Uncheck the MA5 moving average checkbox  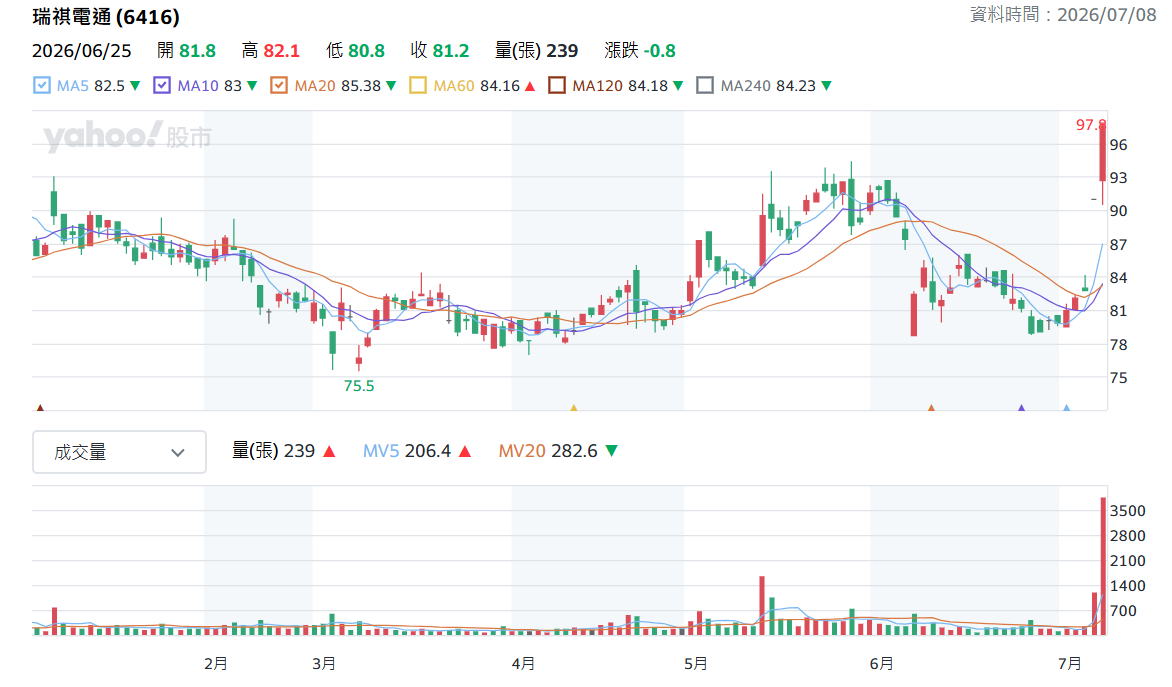[x=42, y=85]
